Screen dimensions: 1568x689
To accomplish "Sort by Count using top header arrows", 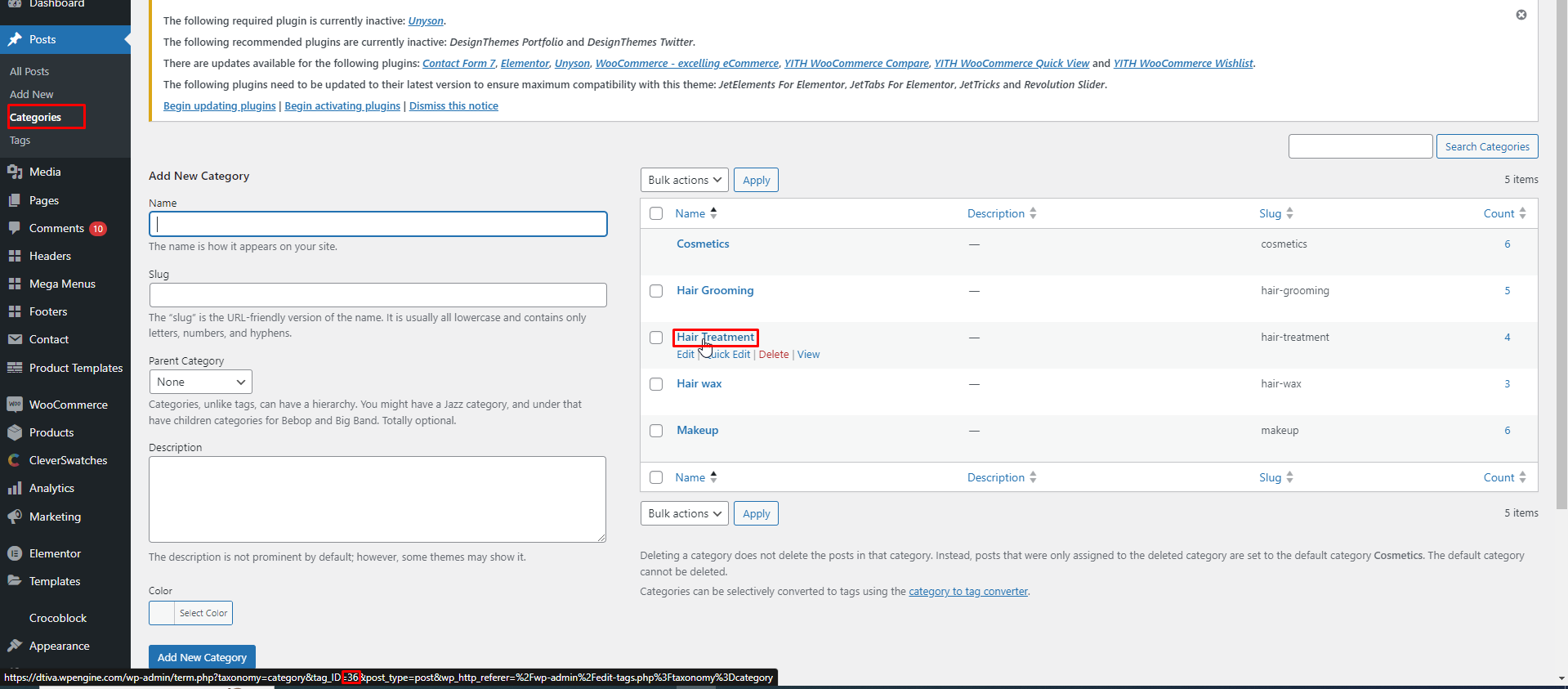I will point(1522,213).
